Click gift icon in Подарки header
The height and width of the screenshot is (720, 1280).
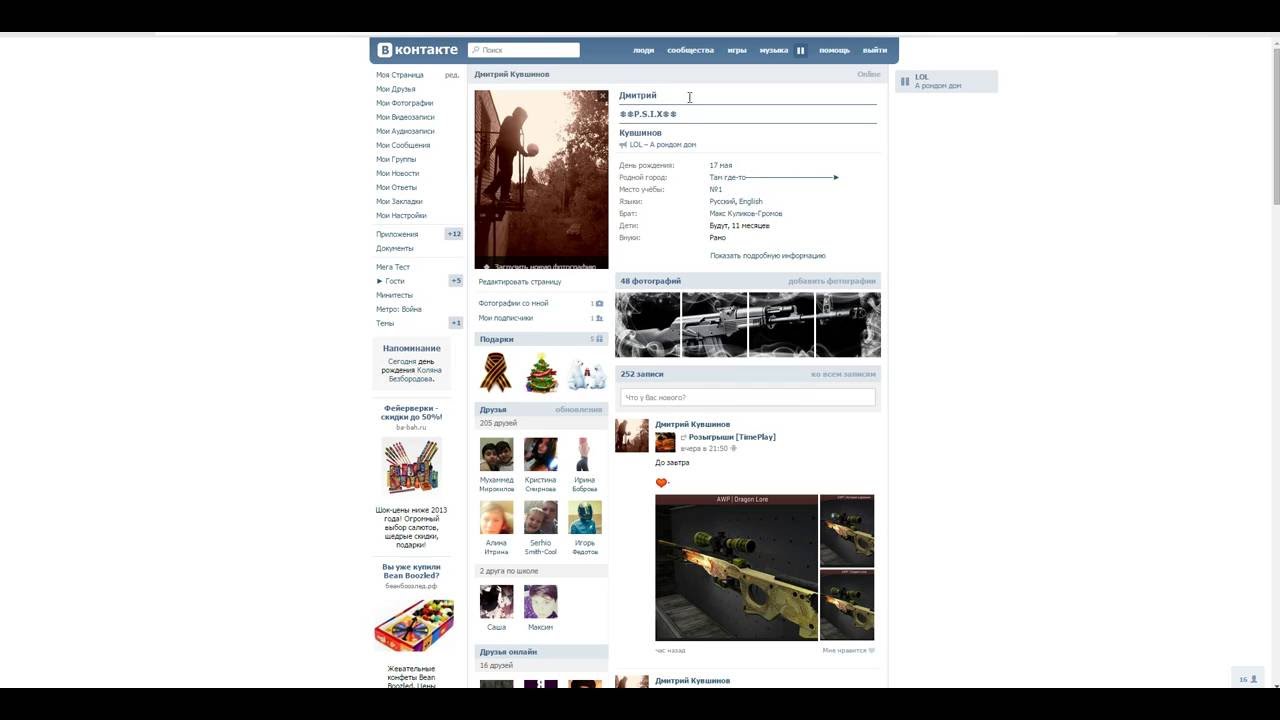coord(599,339)
